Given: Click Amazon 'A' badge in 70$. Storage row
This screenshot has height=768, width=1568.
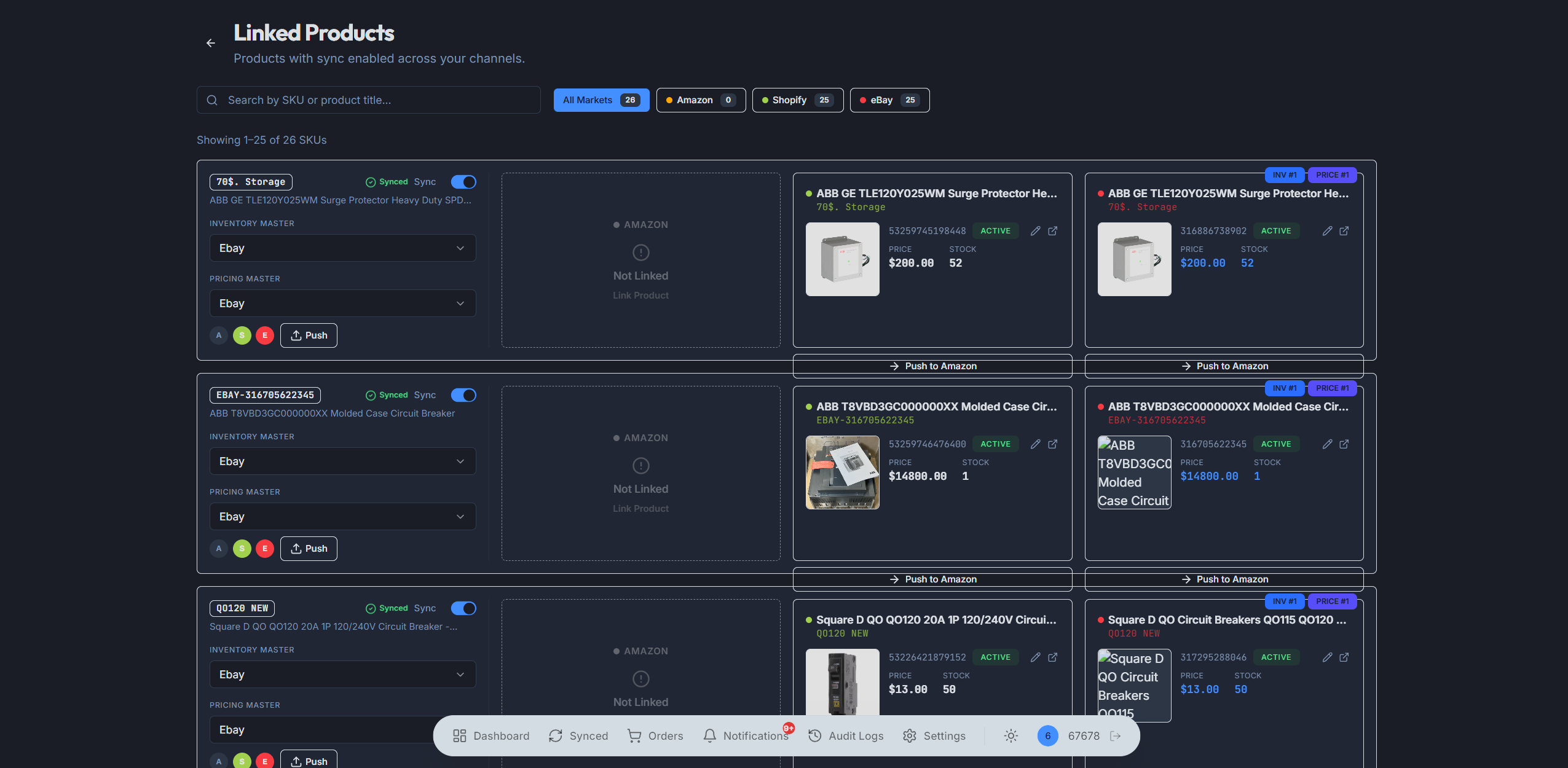Looking at the screenshot, I should pos(219,335).
